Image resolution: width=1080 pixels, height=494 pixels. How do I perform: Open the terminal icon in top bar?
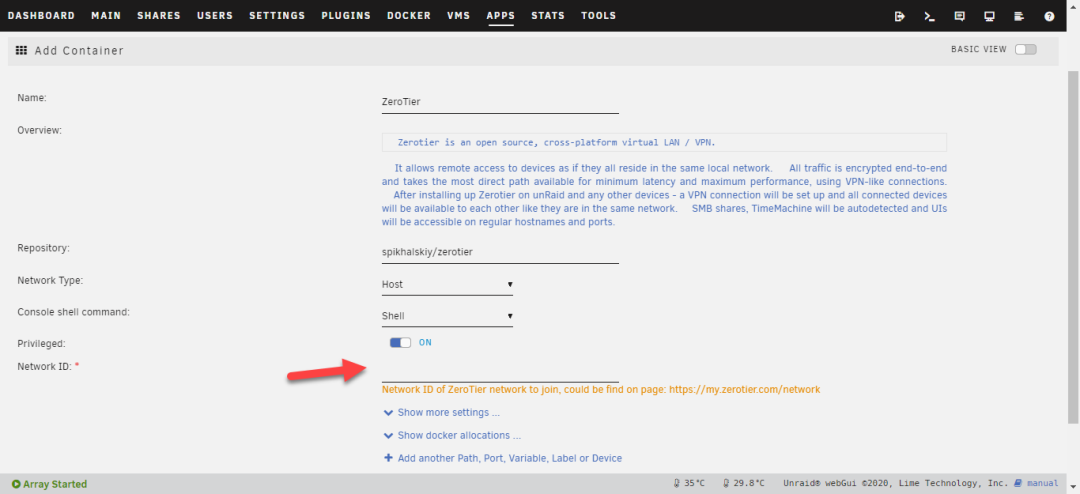point(929,17)
